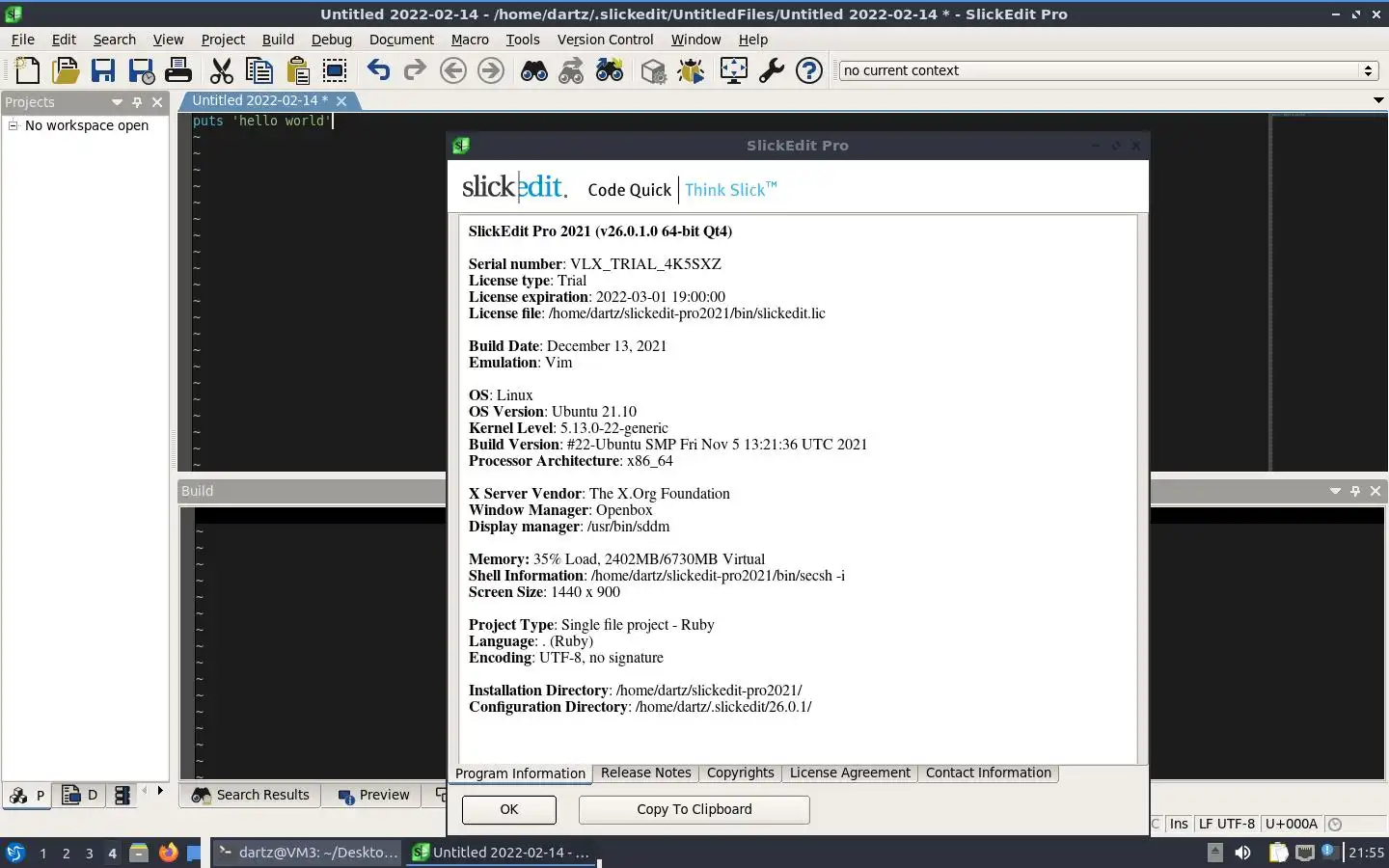Open the Debug menu

click(332, 40)
